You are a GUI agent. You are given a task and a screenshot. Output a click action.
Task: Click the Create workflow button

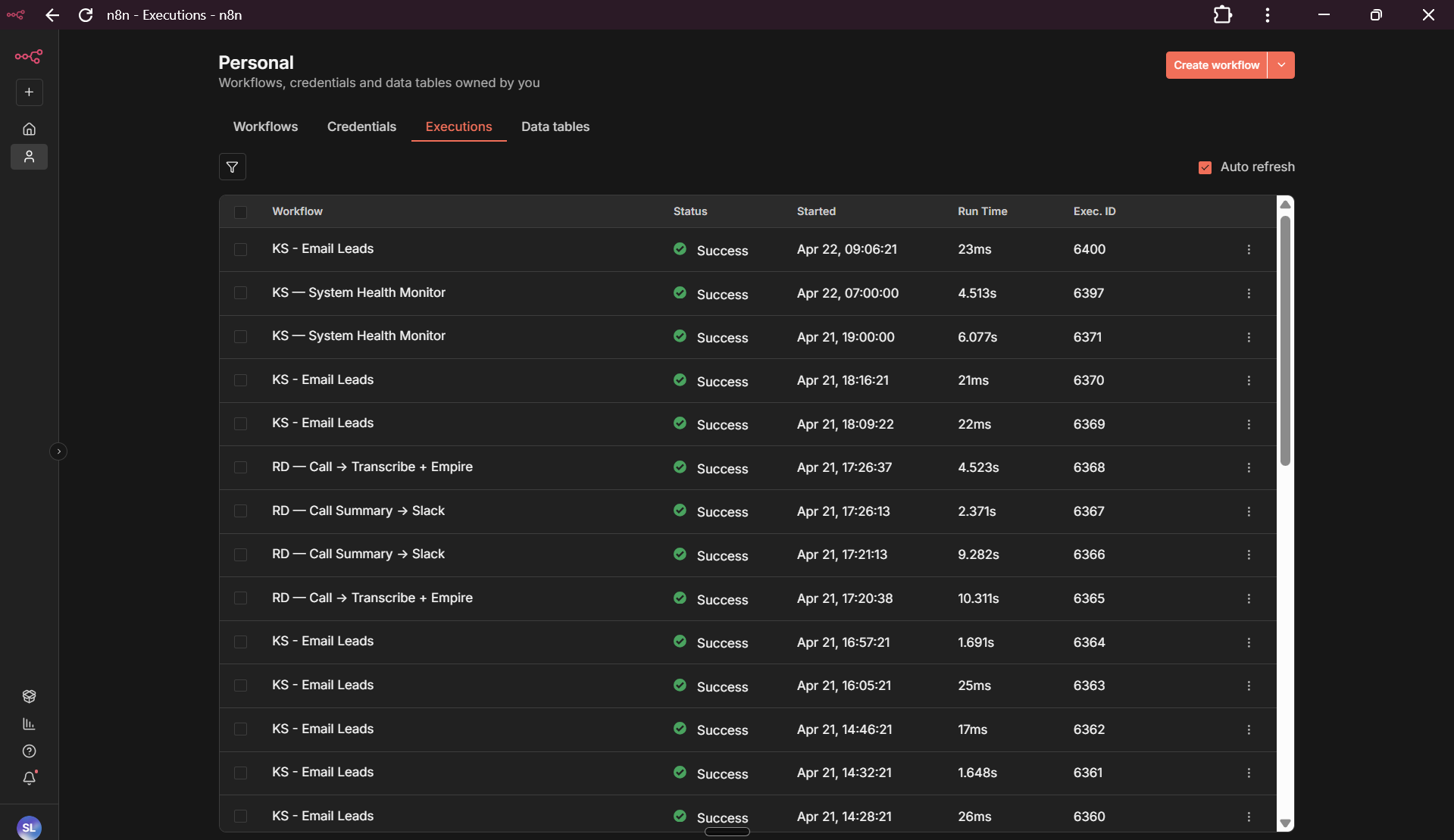(x=1215, y=65)
